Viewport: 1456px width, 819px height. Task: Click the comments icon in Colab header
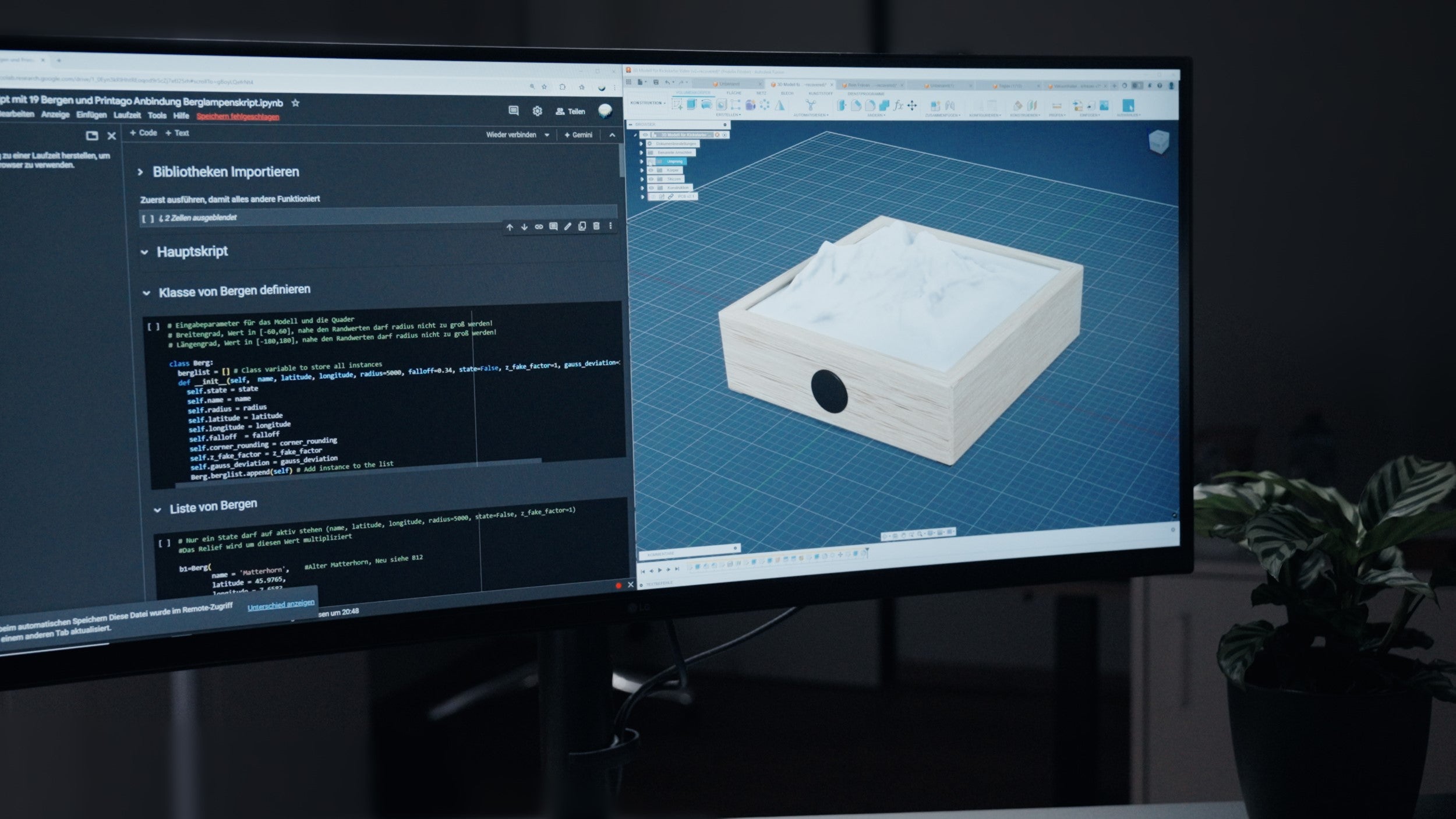coord(513,111)
